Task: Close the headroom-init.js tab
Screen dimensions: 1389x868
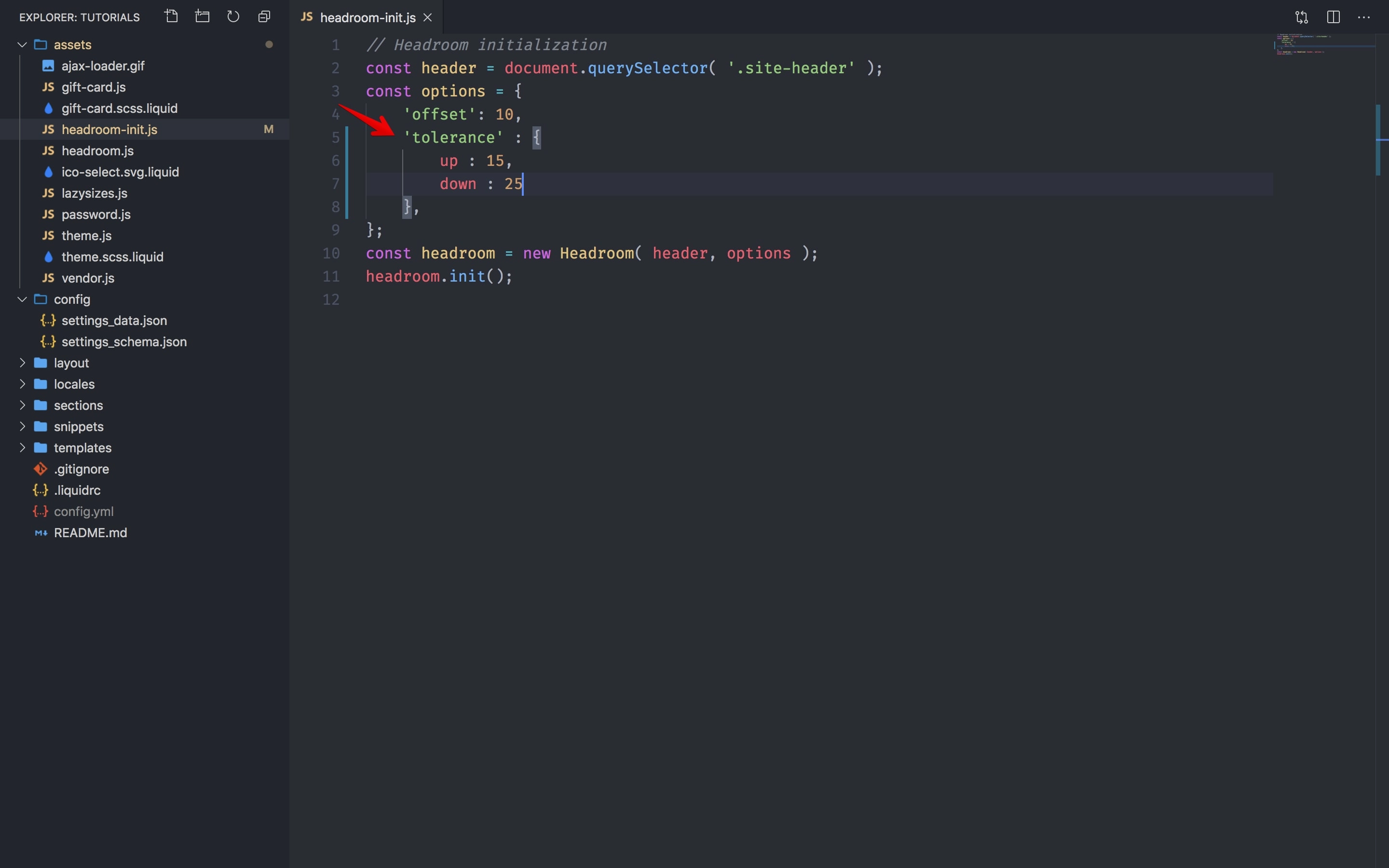Action: coord(428,18)
